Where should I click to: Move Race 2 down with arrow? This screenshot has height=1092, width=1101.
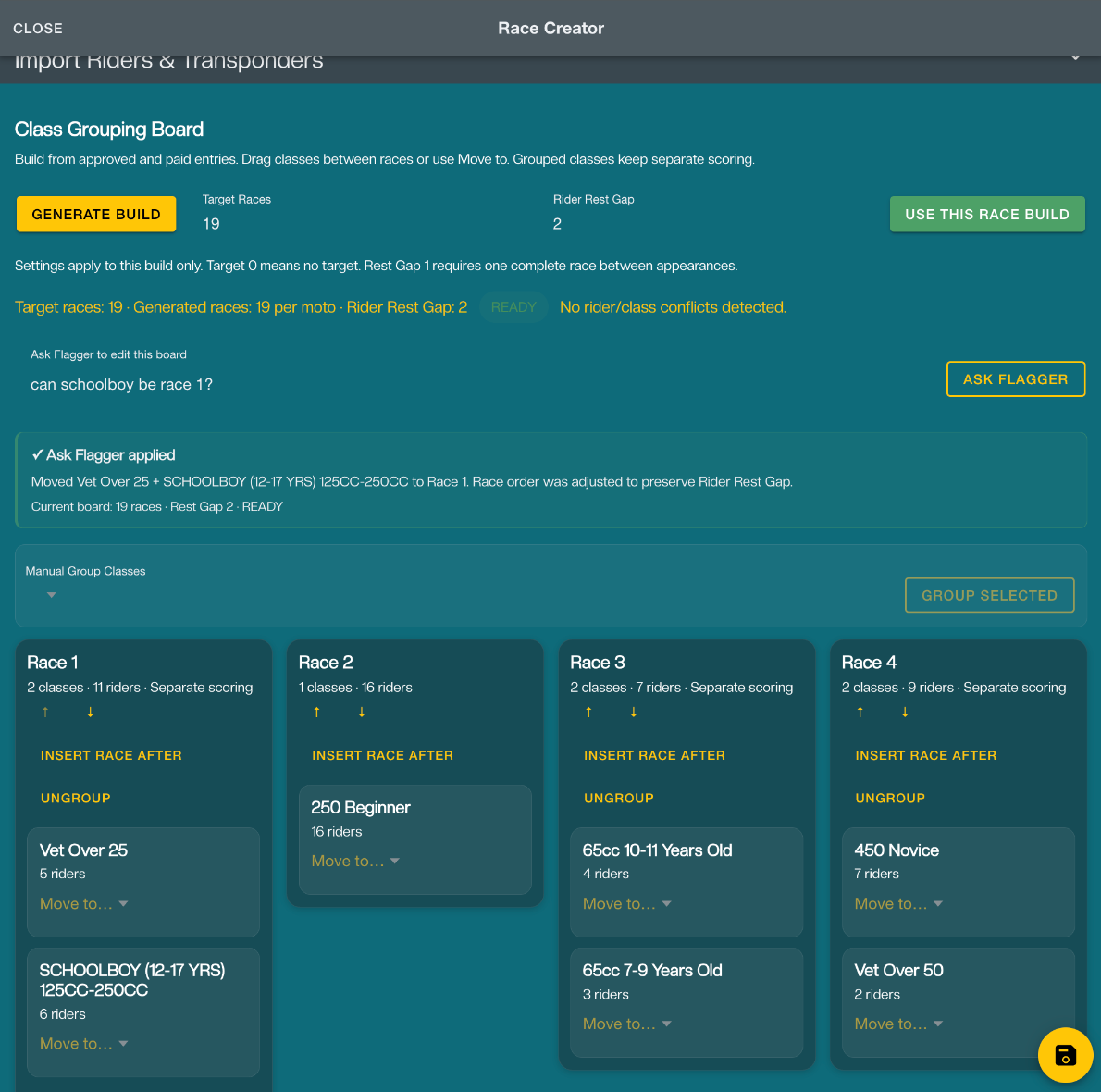coord(362,712)
